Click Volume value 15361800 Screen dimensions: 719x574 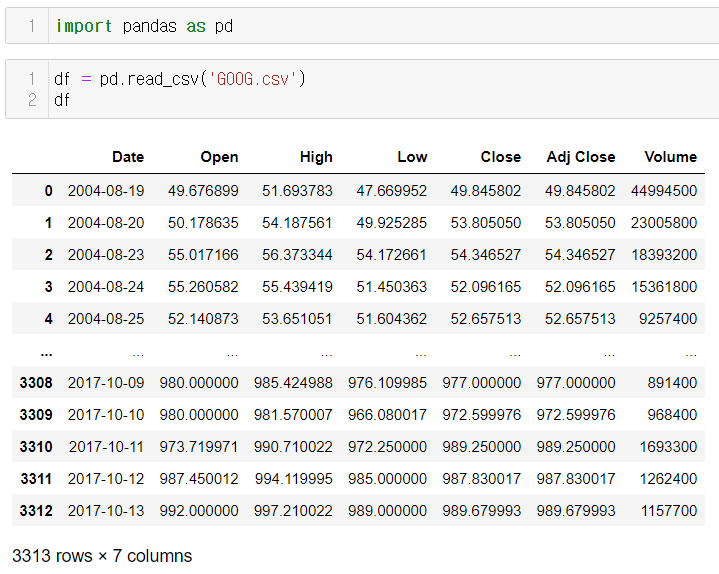point(664,287)
